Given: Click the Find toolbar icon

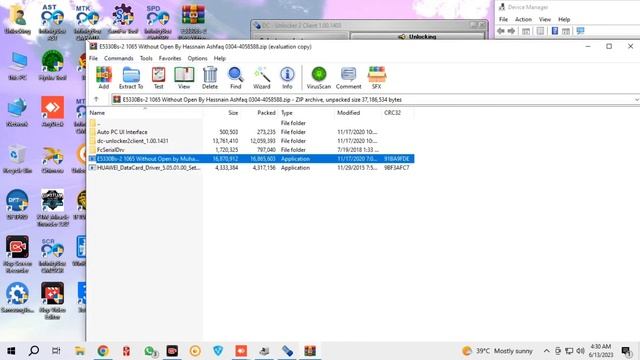Looking at the screenshot, I should [236, 78].
